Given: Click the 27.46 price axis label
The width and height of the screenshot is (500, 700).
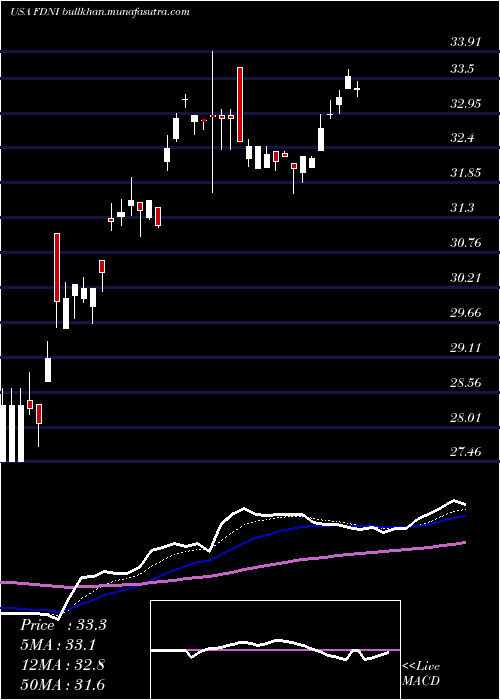Looking at the screenshot, I should coord(466,452).
